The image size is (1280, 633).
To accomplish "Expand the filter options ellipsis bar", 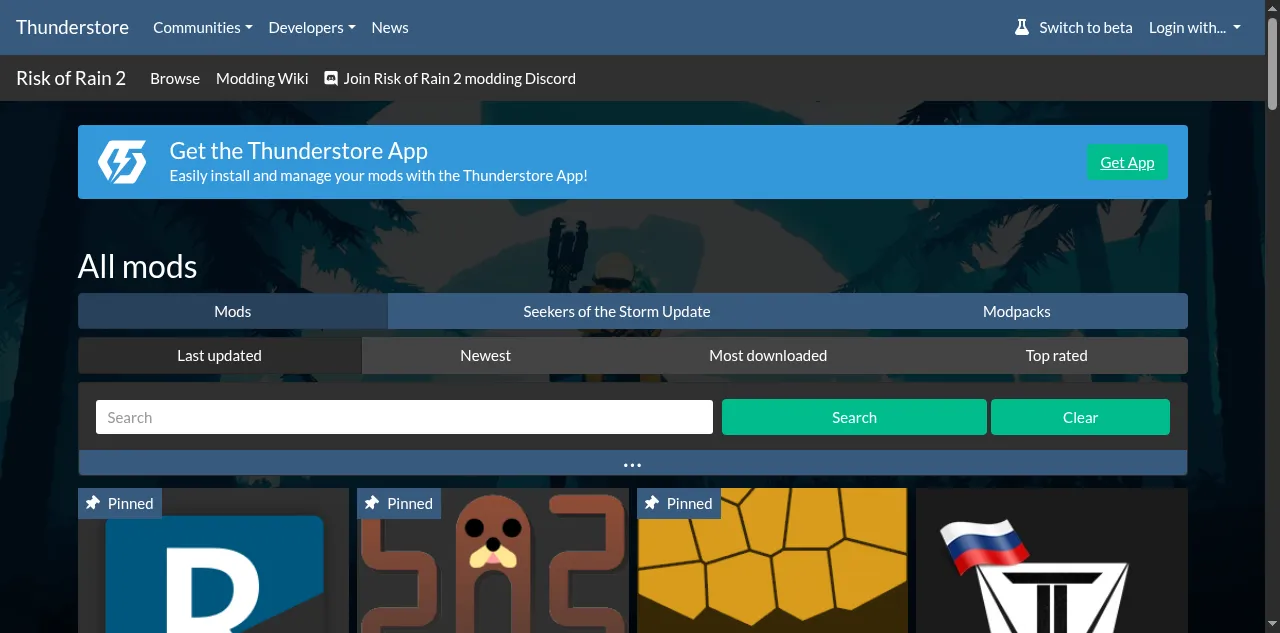I will click(632, 463).
